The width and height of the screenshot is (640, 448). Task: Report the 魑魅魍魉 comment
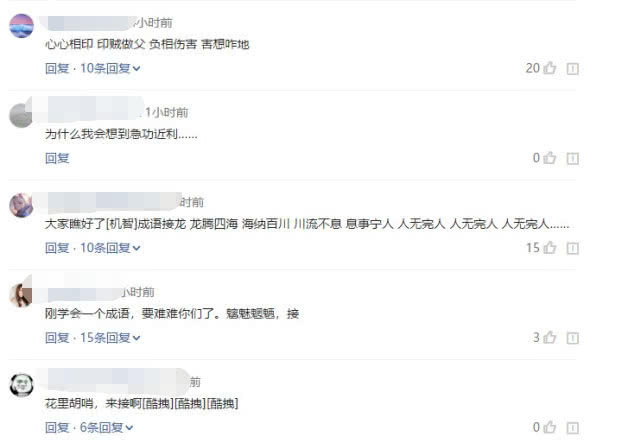tap(573, 338)
